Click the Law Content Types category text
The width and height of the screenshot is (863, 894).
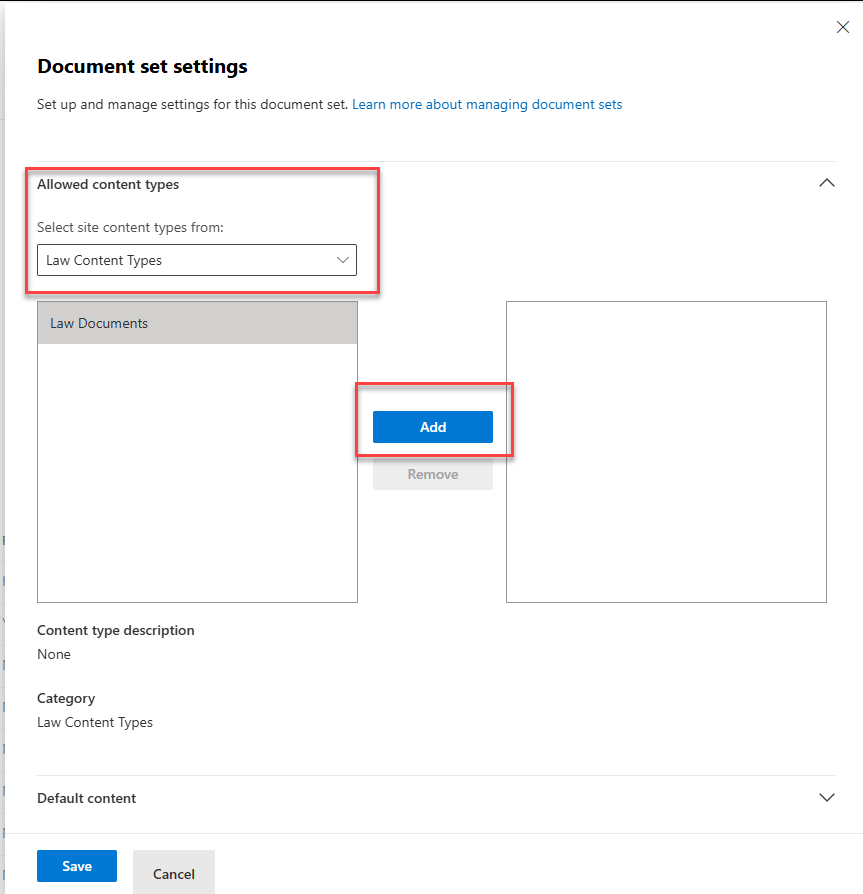pyautogui.click(x=95, y=722)
